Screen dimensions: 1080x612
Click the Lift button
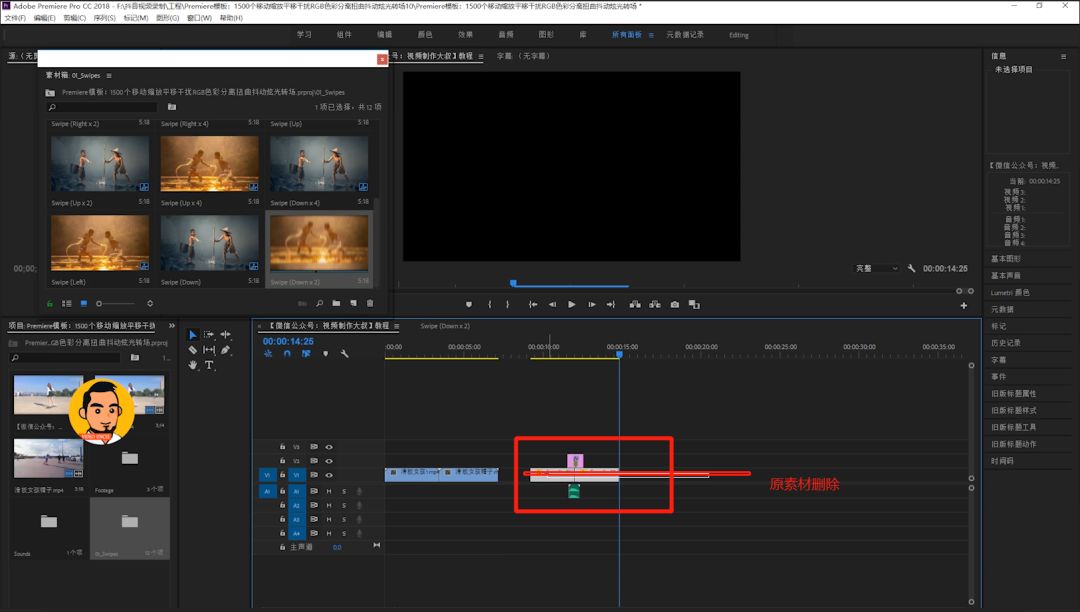[x=635, y=304]
